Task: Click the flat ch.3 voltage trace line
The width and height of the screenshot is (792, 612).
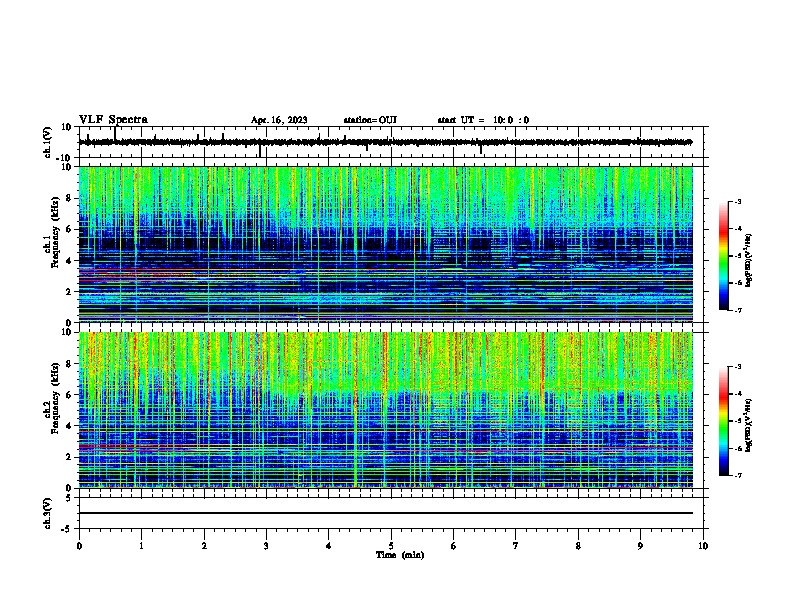Action: point(385,513)
